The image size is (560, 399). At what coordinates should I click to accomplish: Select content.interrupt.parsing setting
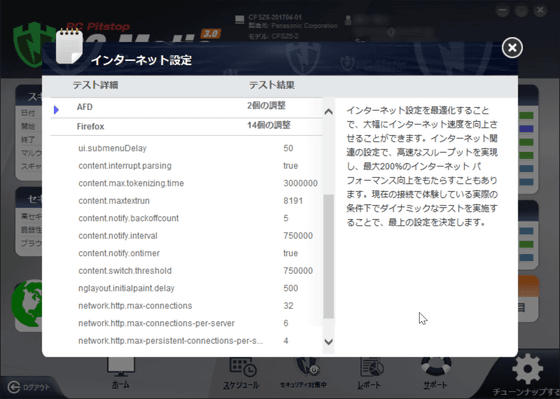click(125, 166)
